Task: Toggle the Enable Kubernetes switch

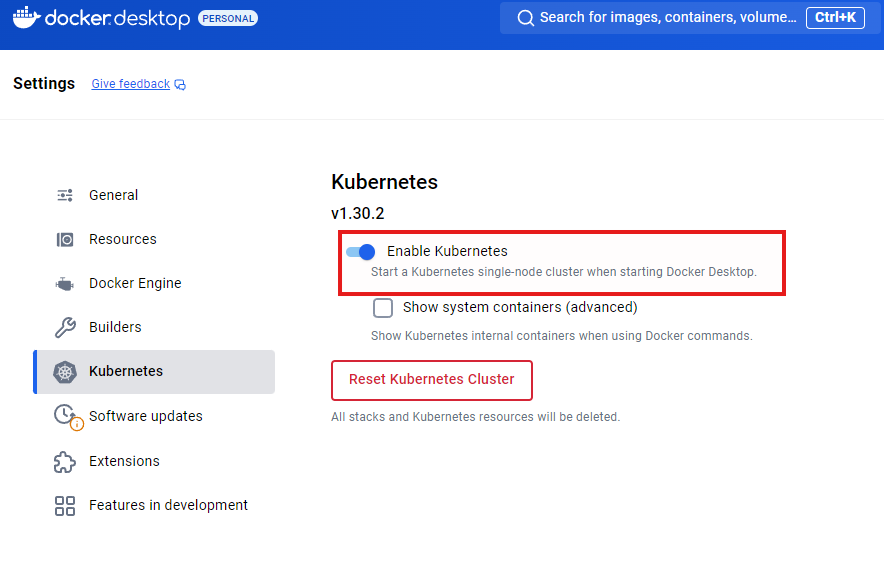Action: (361, 251)
